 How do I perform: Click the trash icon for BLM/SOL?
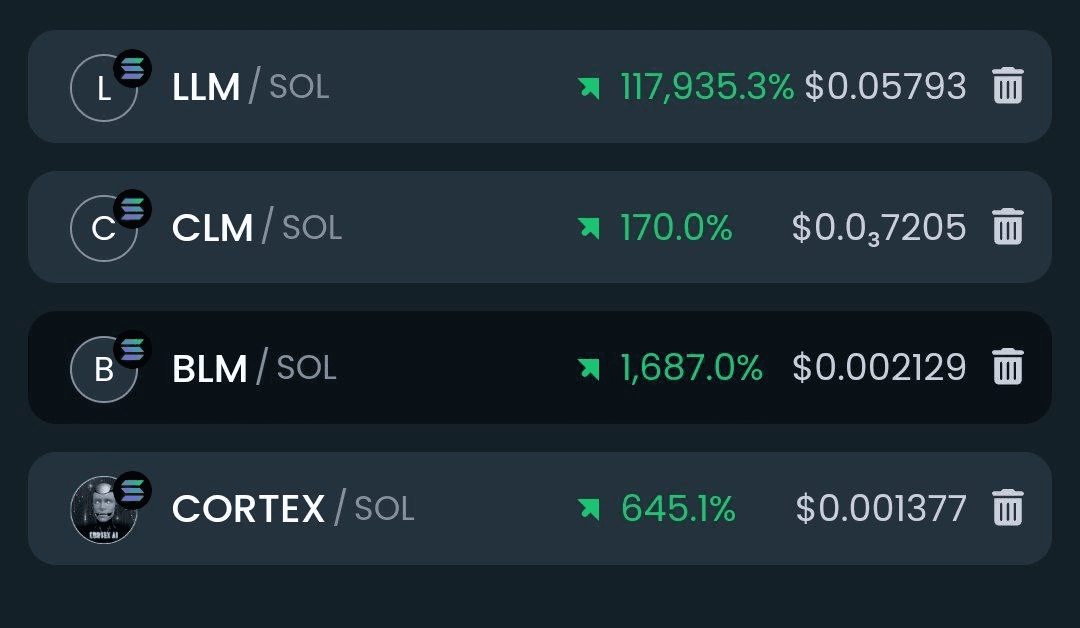click(x=1008, y=366)
